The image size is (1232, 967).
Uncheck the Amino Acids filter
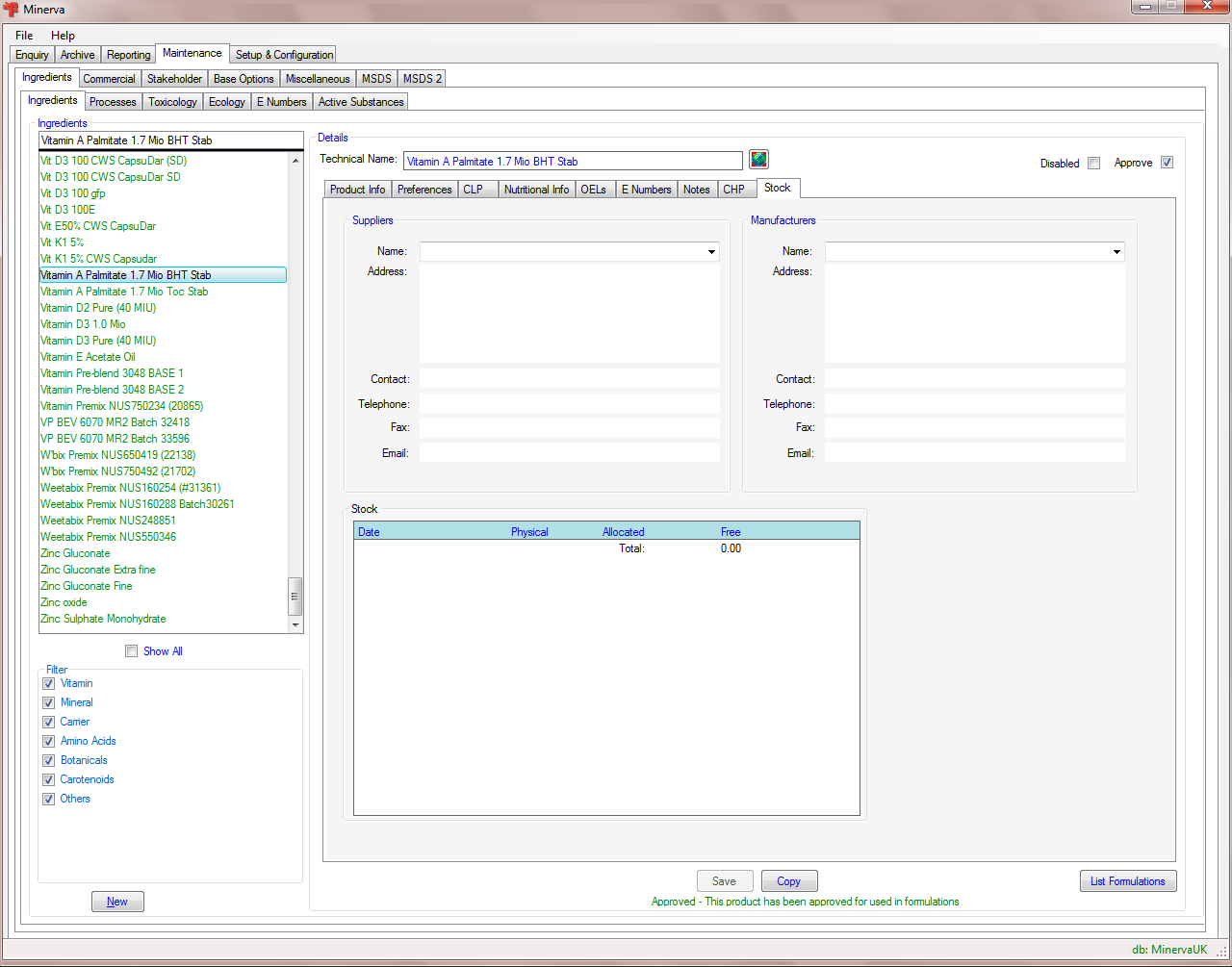pyautogui.click(x=48, y=741)
